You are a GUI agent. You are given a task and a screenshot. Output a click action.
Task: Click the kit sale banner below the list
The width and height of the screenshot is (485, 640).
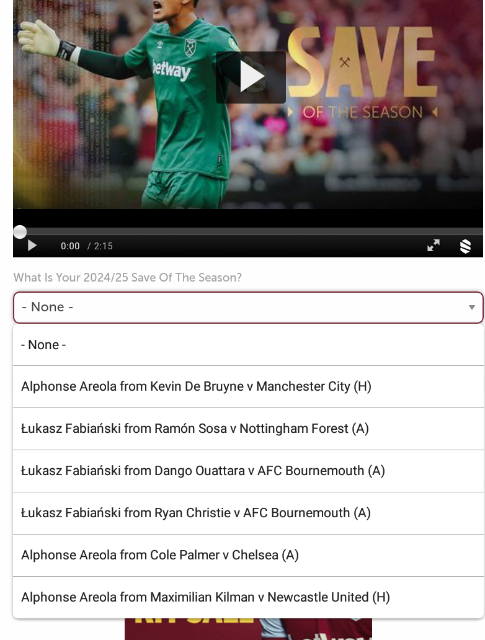click(248, 629)
